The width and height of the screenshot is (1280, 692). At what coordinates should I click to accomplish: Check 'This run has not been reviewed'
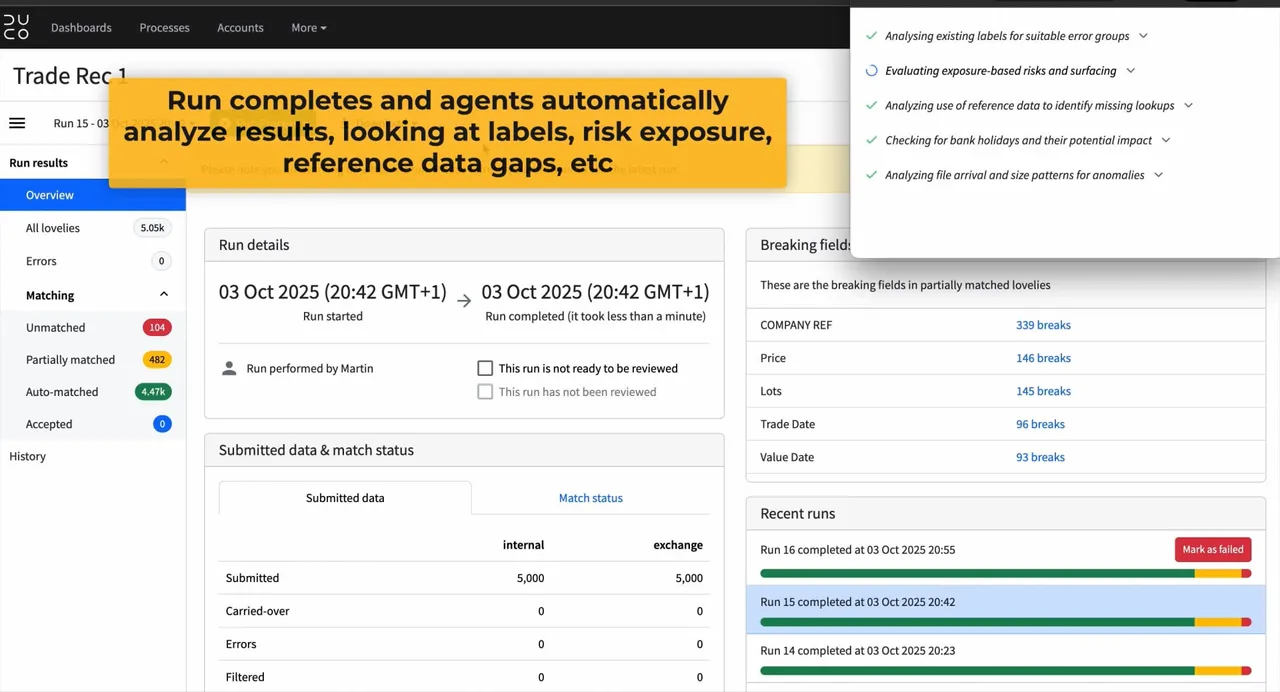(485, 392)
